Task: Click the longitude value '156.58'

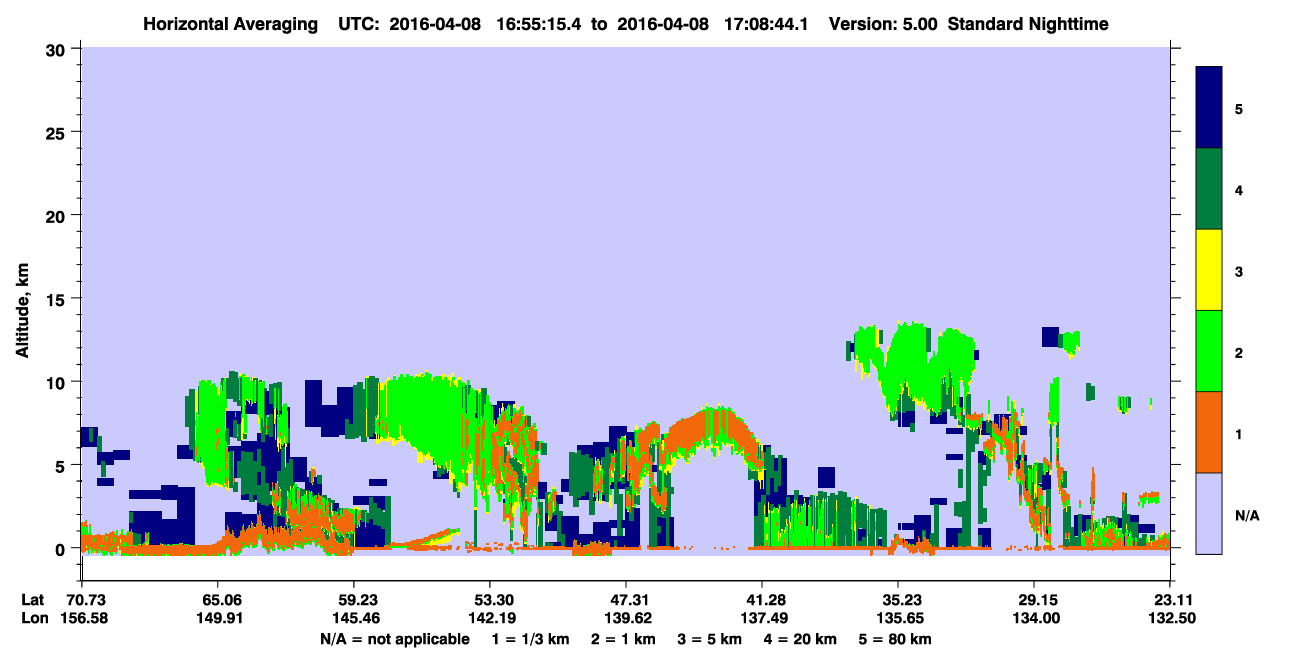Action: tap(83, 618)
